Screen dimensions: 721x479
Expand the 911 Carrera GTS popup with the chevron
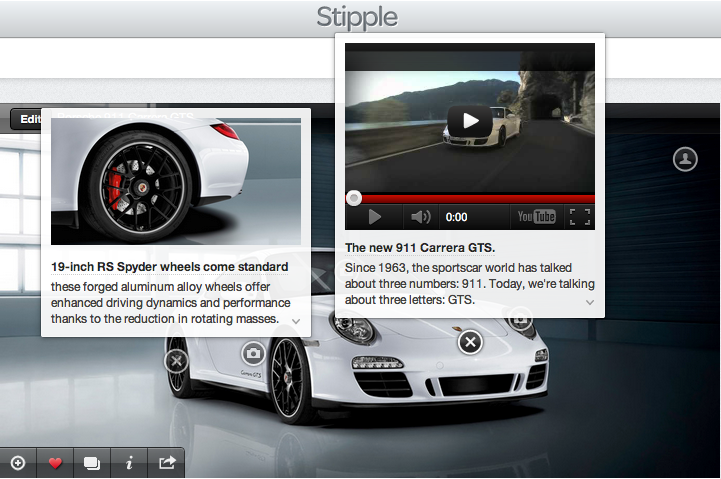pos(589,302)
